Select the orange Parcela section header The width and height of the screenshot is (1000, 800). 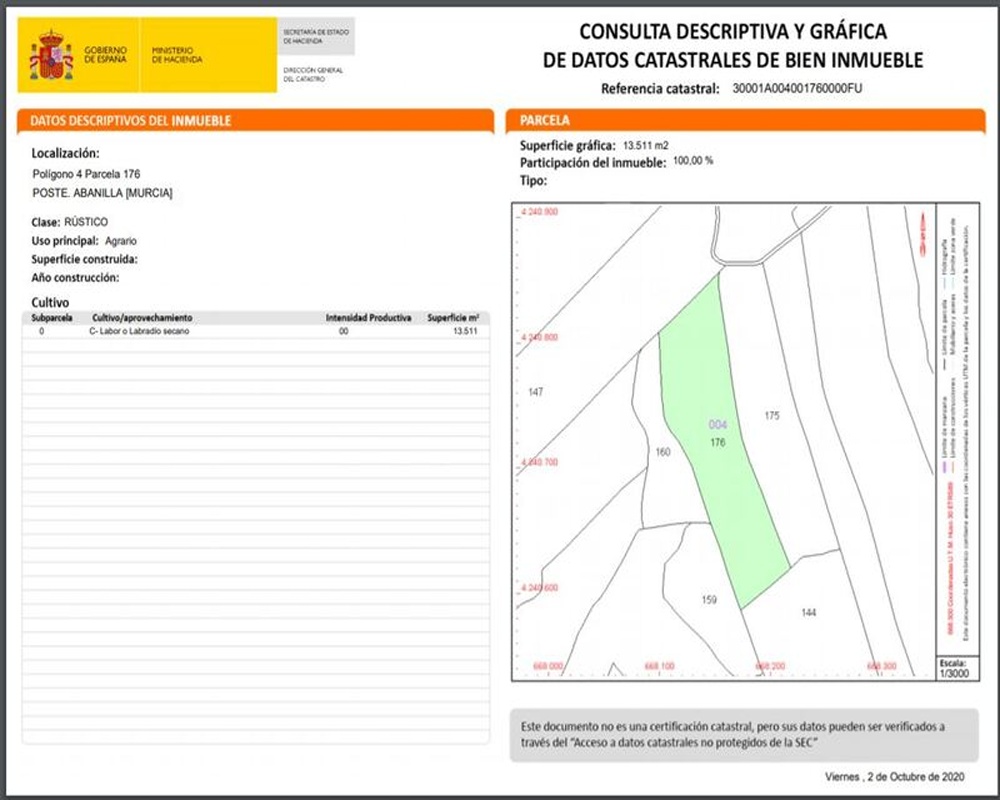click(746, 121)
